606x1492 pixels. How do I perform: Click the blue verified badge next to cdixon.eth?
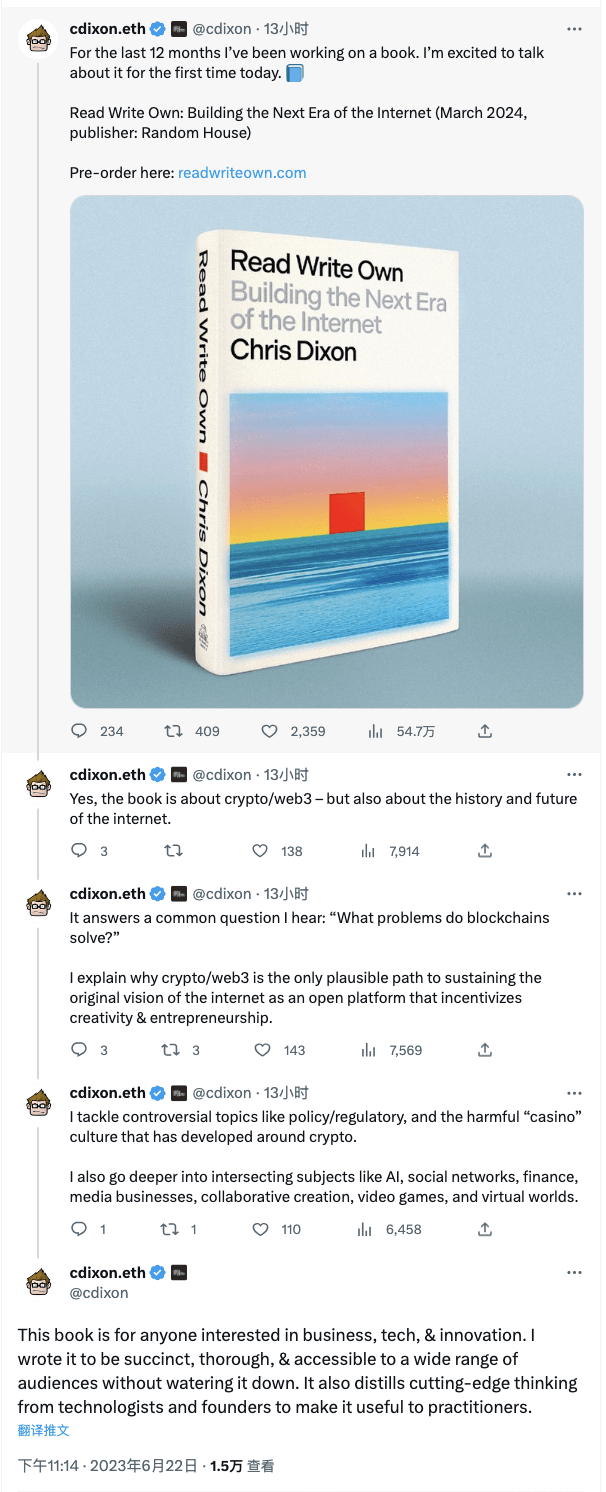coord(156,30)
